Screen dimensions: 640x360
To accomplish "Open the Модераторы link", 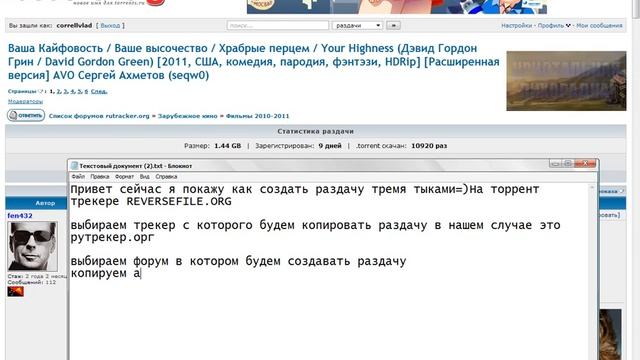I will tap(25, 101).
